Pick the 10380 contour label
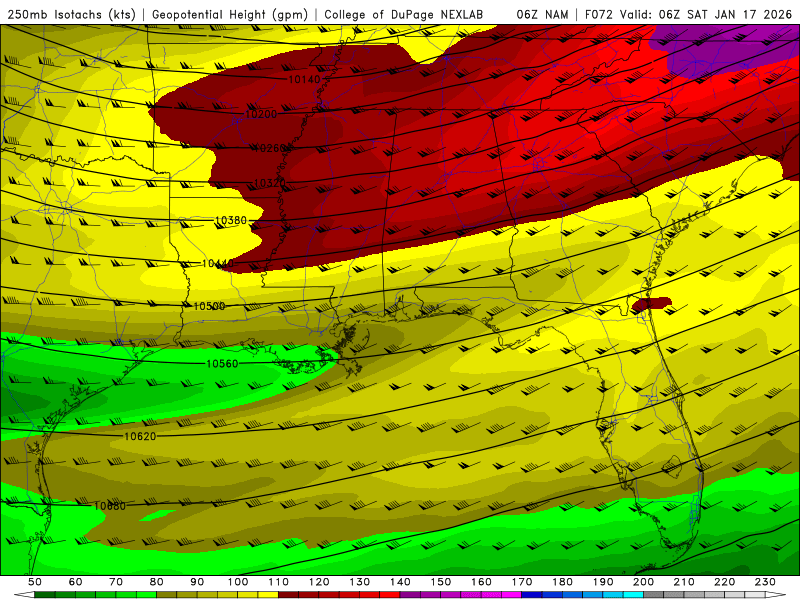Viewport: 800px width, 600px height. [231, 220]
